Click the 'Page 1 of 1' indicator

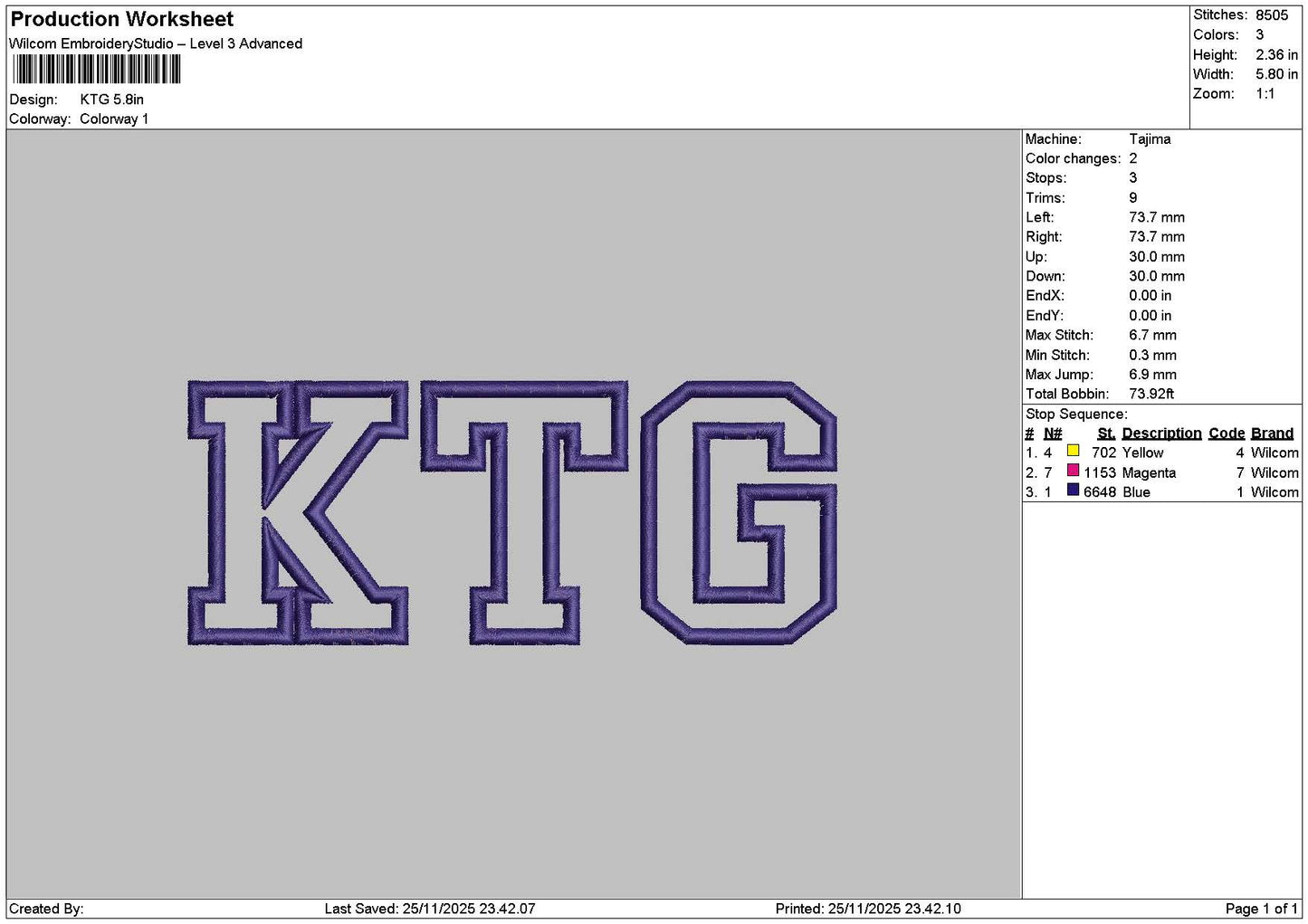point(1262,909)
